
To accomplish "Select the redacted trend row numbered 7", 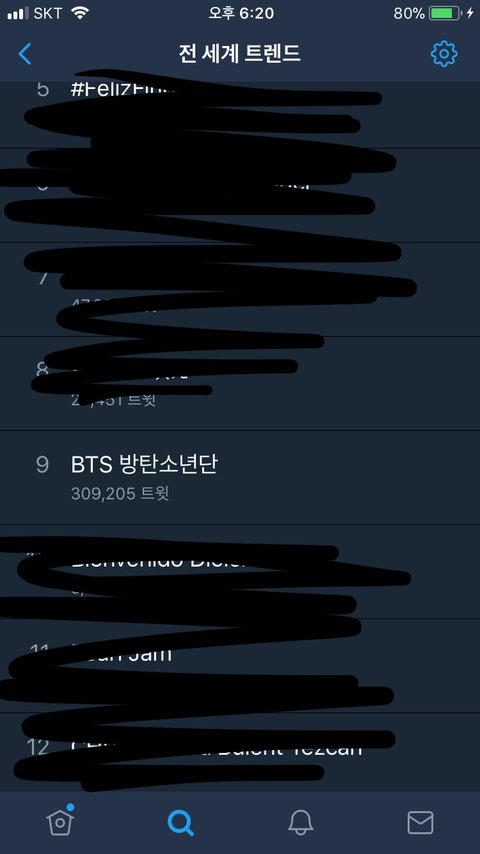I will tap(240, 289).
